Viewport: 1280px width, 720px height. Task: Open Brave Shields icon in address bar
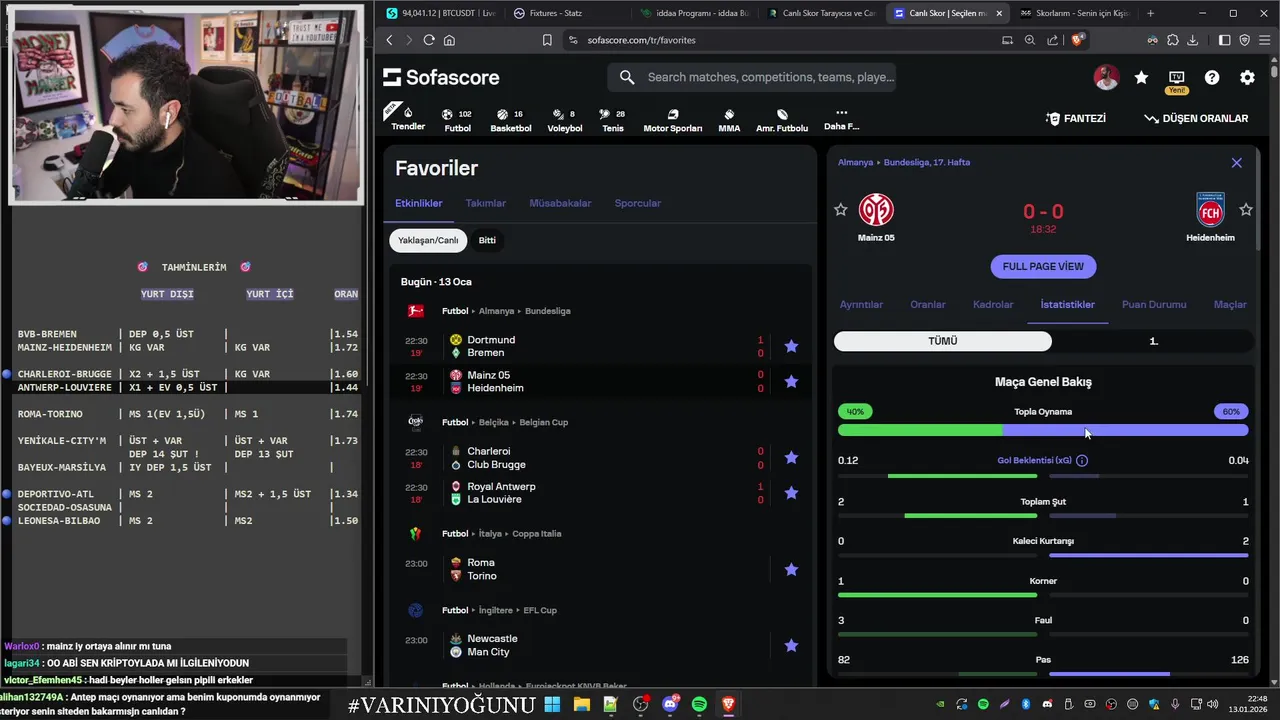[1077, 40]
